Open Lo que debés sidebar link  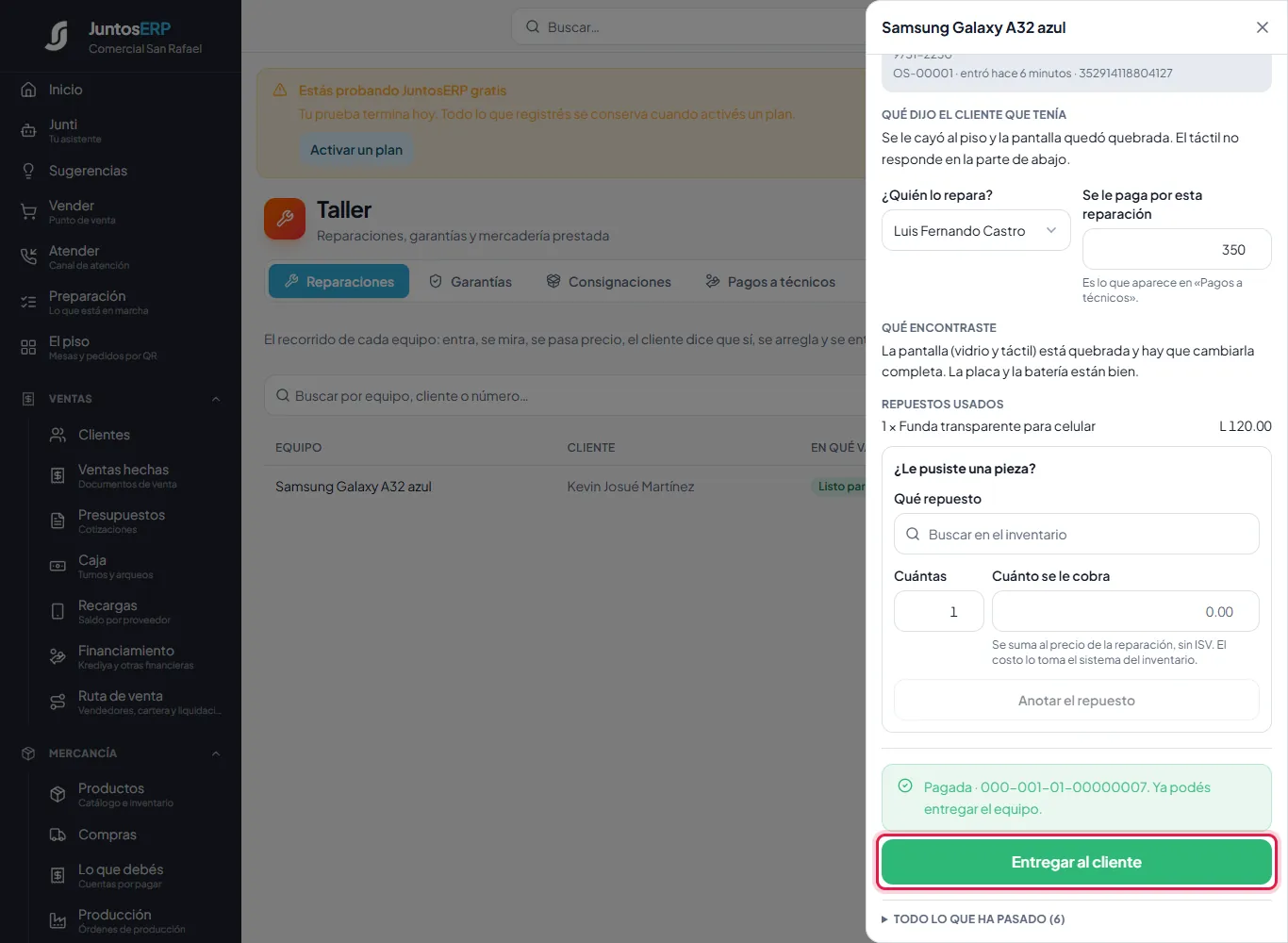pyautogui.click(x=121, y=875)
